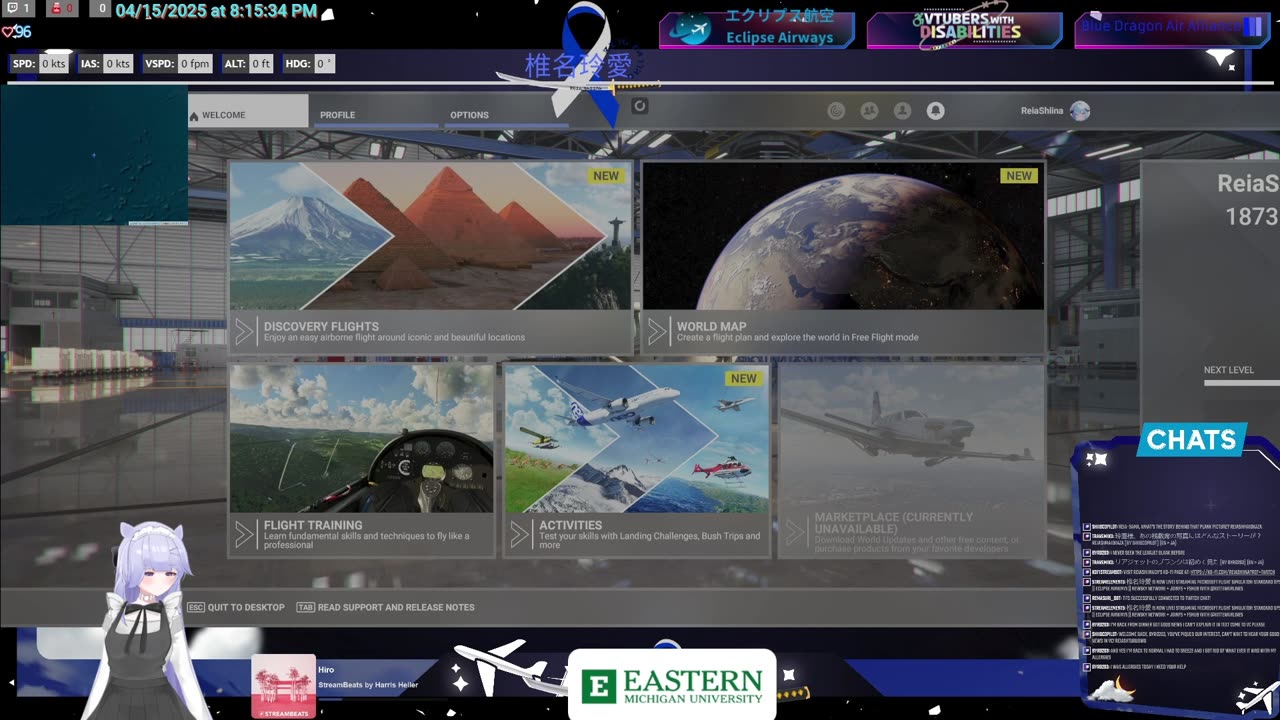Click the moon cloud icon in chat panel
Screen dimensions: 1280x720
1110,689
